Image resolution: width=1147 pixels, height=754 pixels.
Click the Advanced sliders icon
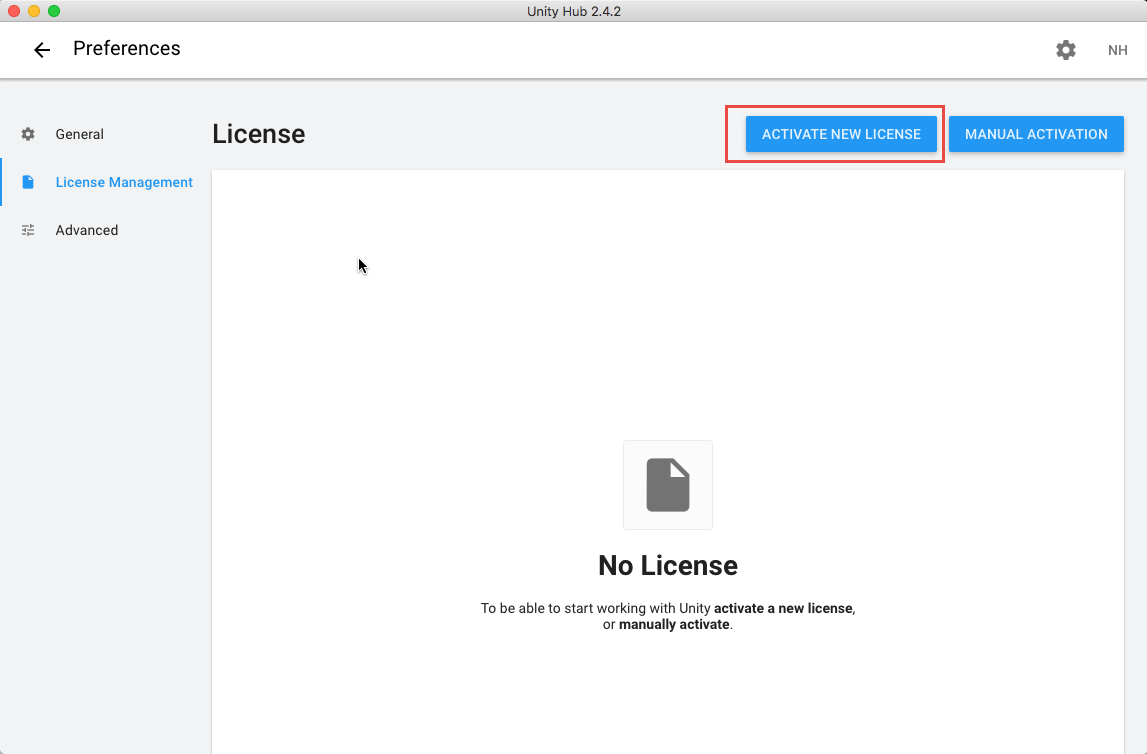(x=28, y=230)
